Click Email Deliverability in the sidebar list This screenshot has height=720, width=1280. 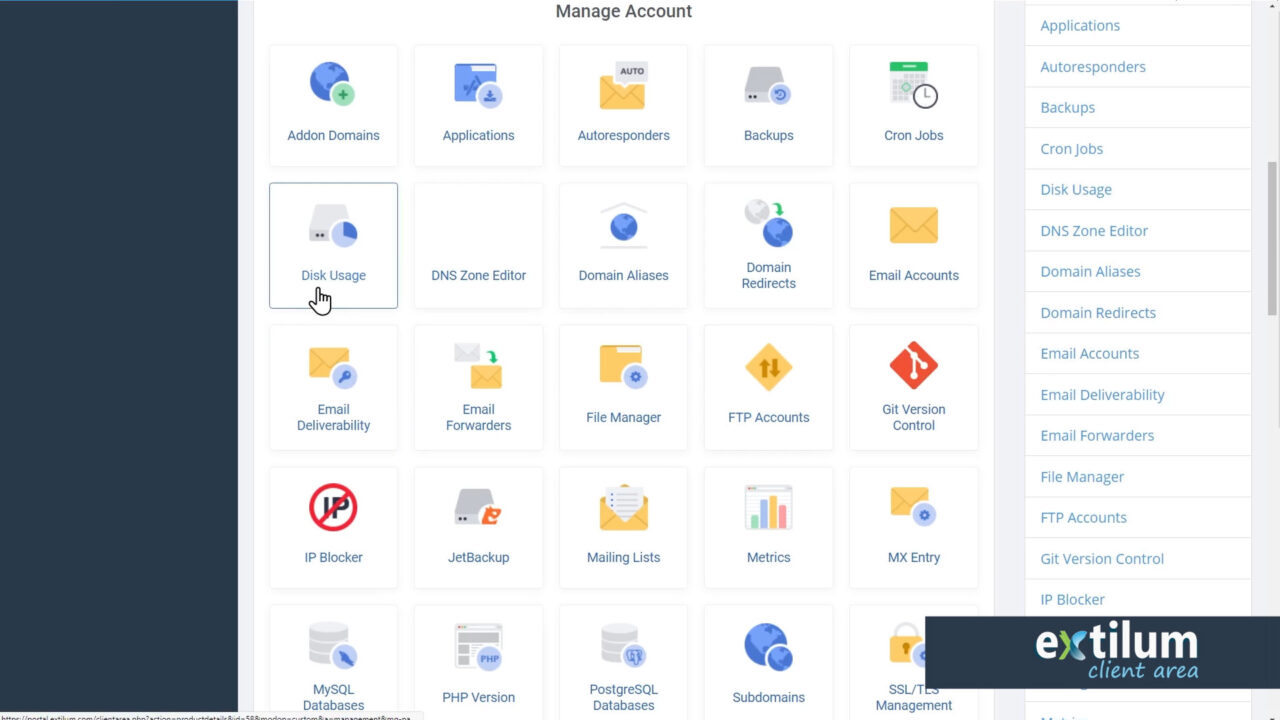coord(1102,394)
